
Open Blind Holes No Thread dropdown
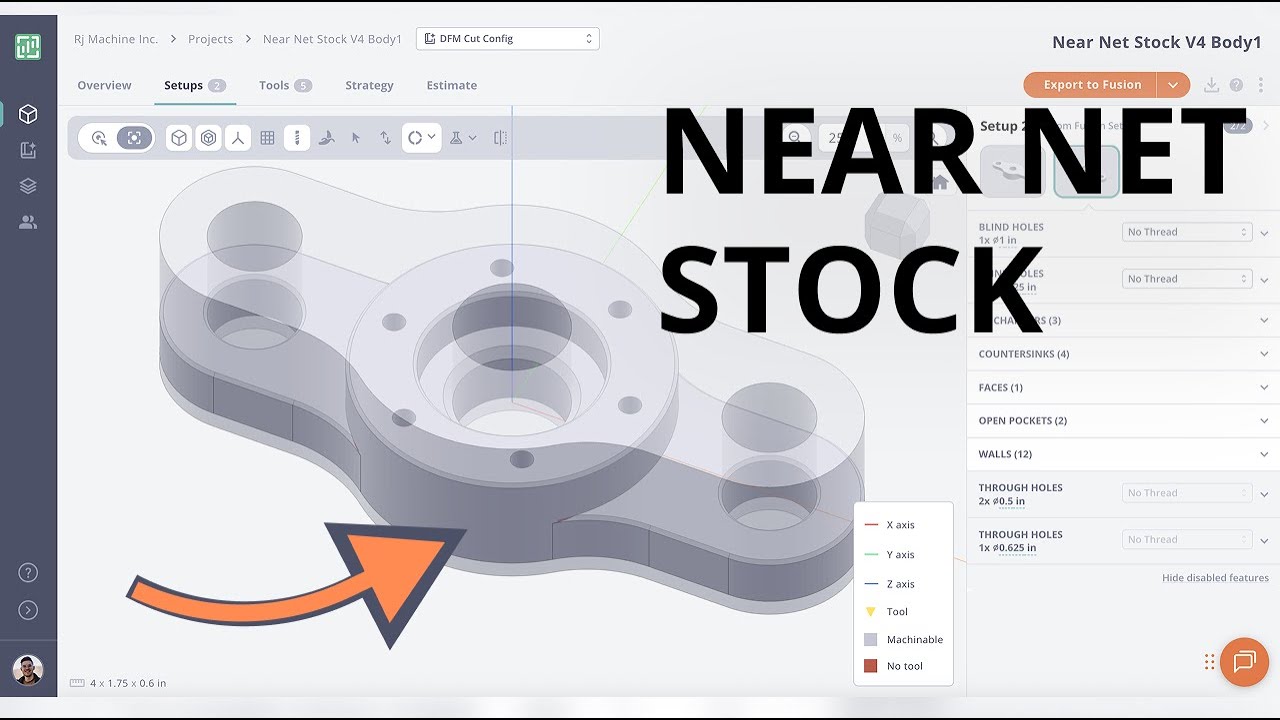(1187, 232)
